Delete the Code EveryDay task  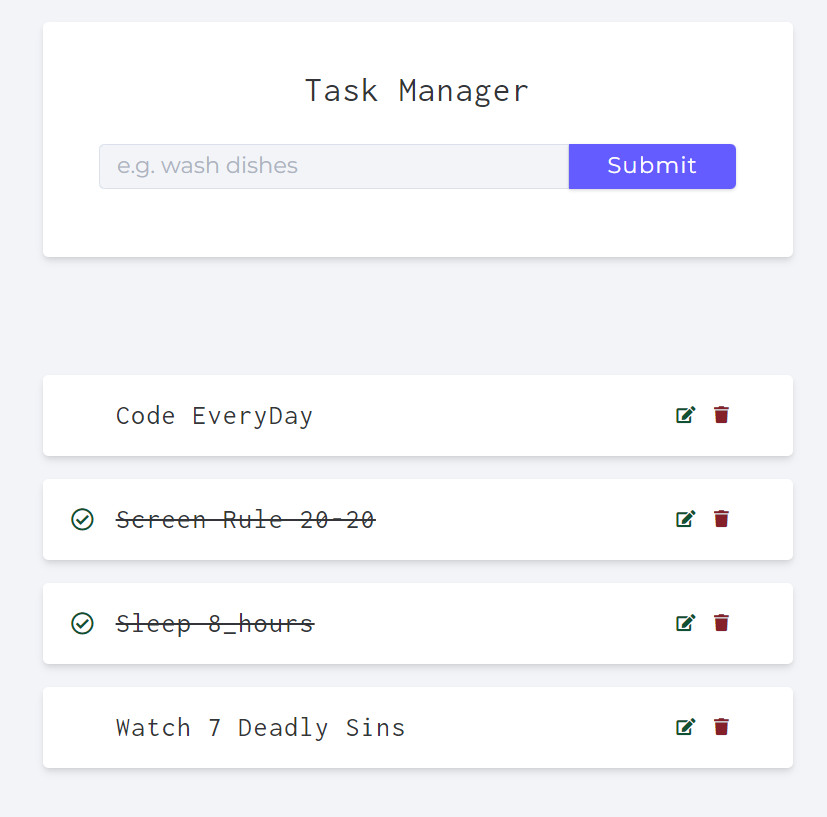pyautogui.click(x=721, y=415)
